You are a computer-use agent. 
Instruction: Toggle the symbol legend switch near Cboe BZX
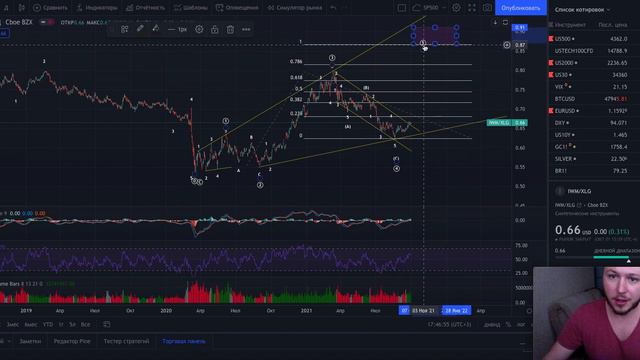pos(48,22)
